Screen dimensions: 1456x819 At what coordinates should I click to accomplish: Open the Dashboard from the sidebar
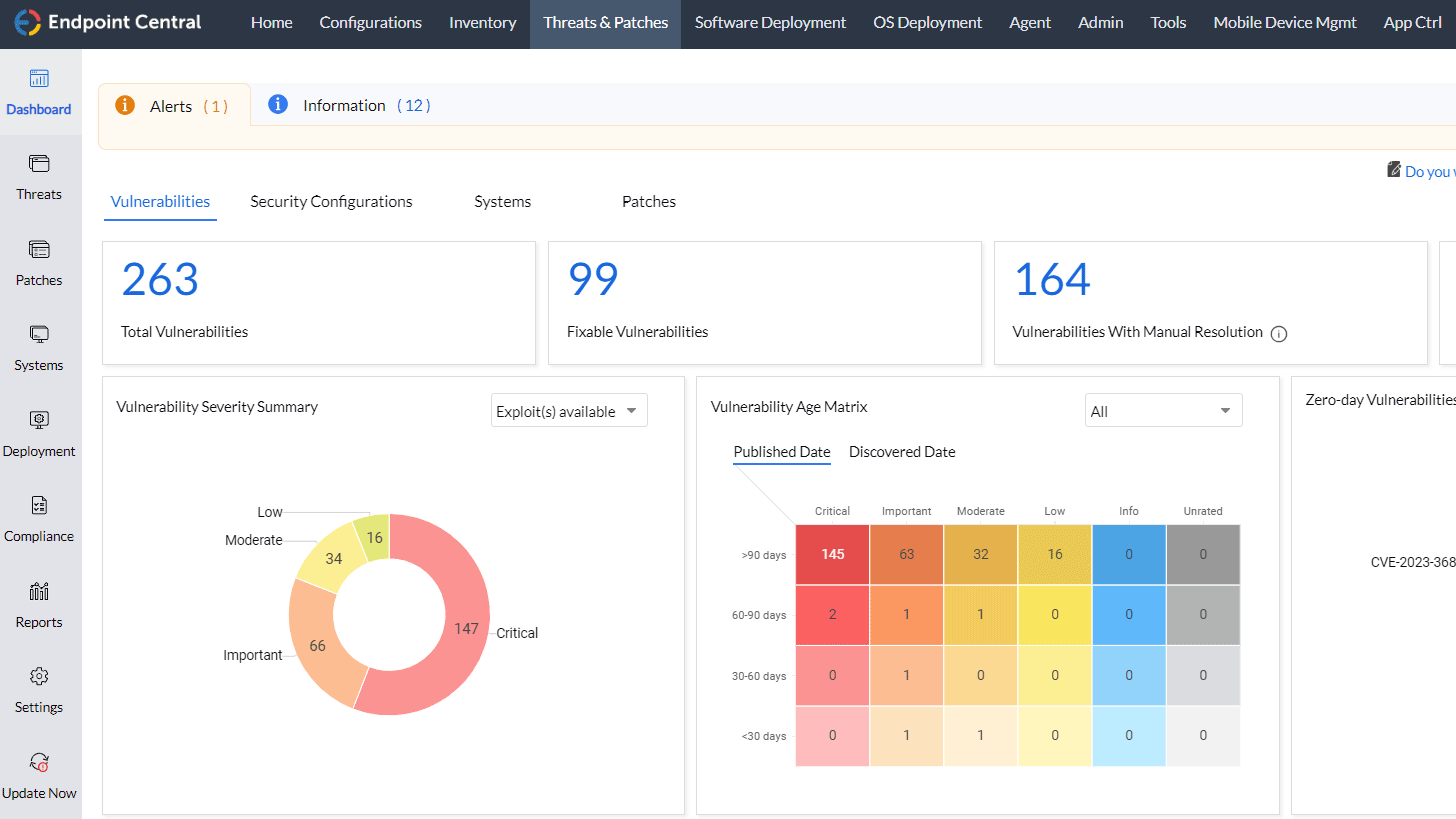39,92
